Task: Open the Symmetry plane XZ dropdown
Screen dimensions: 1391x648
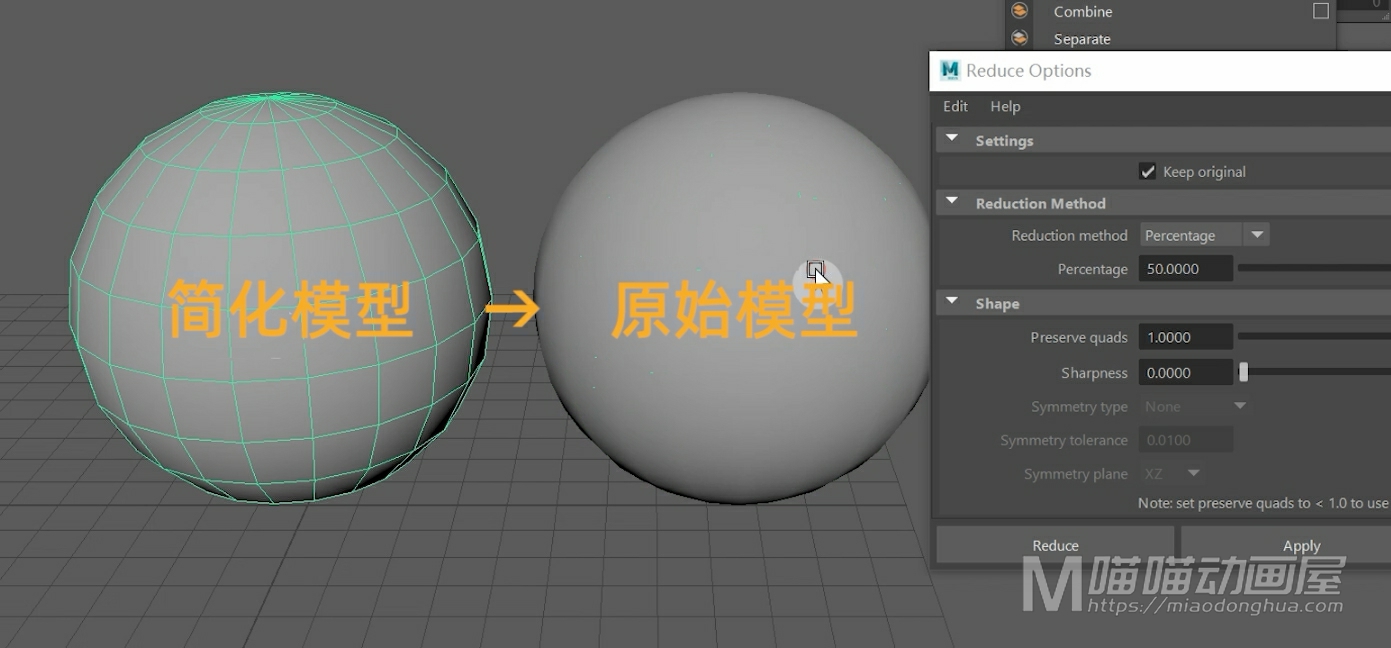Action: 1172,473
